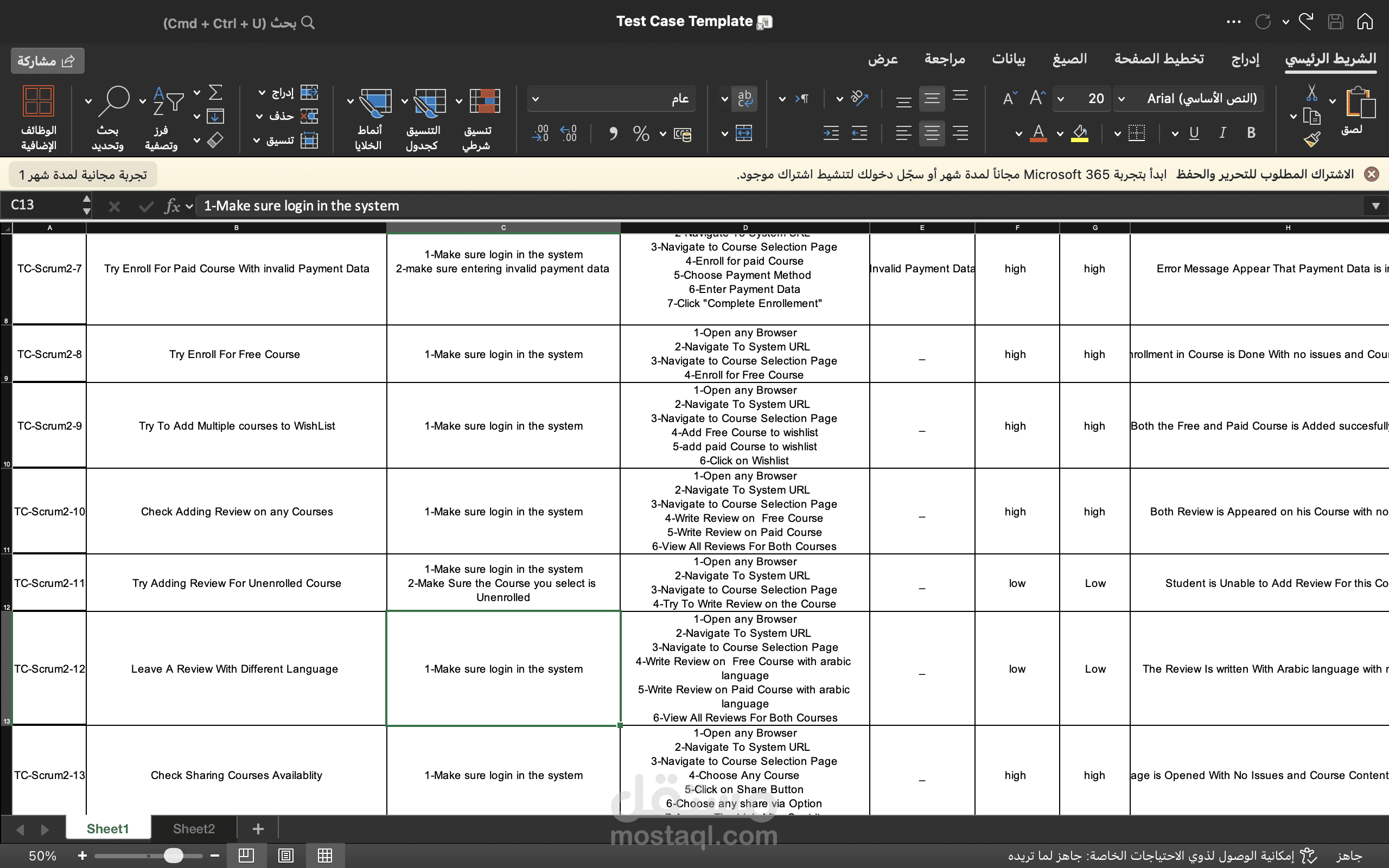Click the one-month free trial button

point(82,175)
